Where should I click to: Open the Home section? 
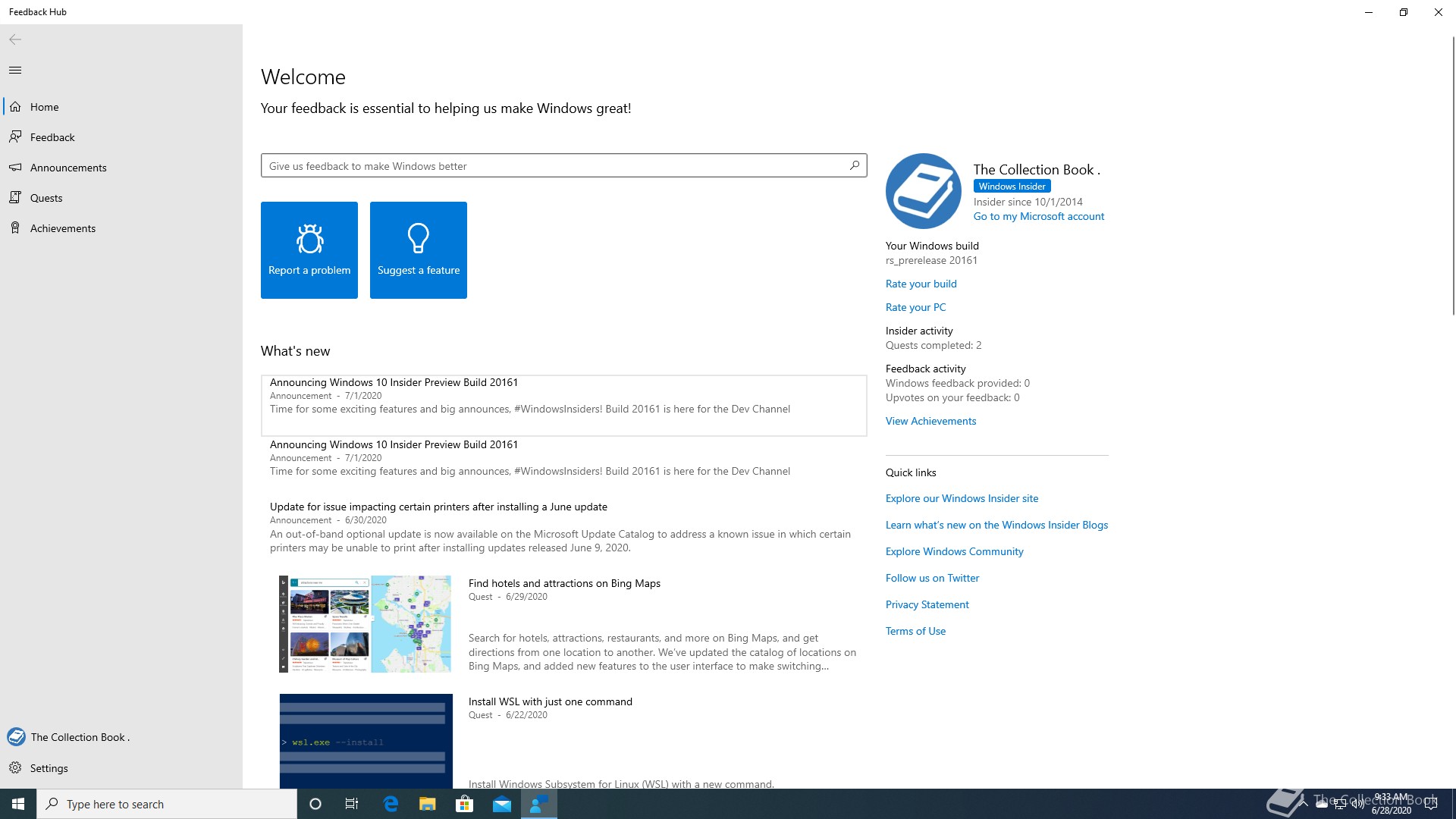(121, 107)
